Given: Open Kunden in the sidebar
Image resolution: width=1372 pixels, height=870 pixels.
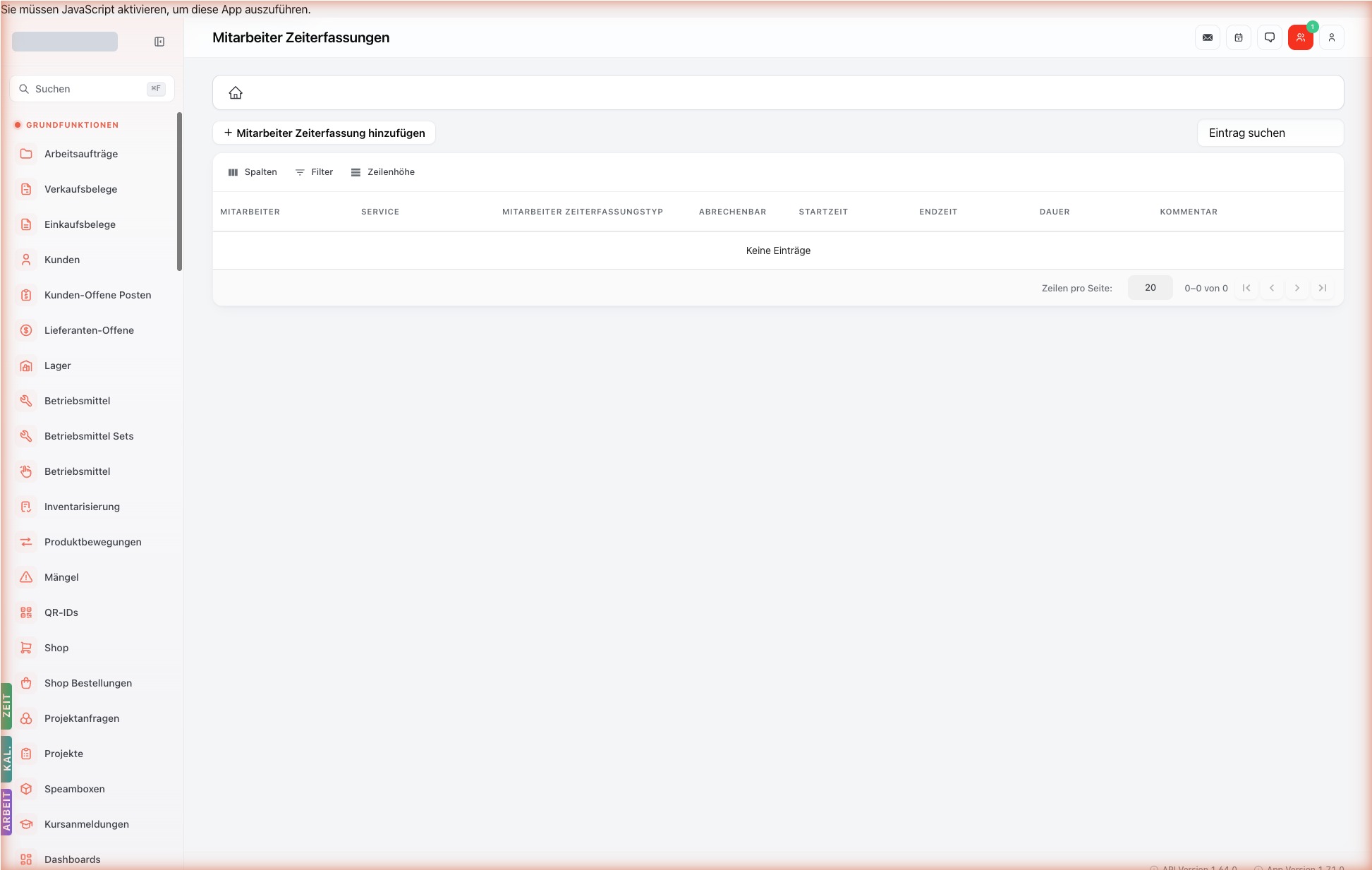Looking at the screenshot, I should click(x=93, y=260).
